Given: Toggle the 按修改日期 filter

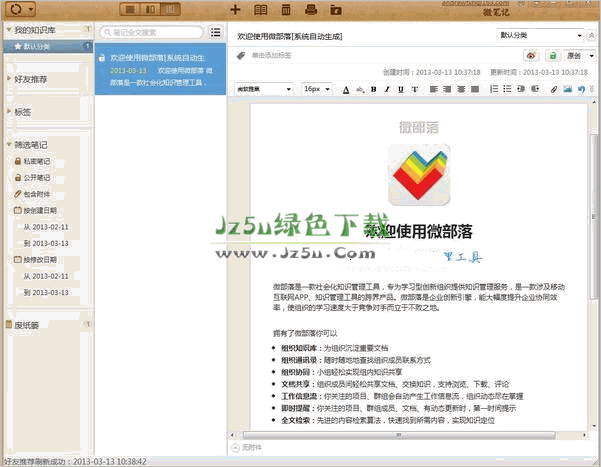Looking at the screenshot, I should click(x=35, y=260).
